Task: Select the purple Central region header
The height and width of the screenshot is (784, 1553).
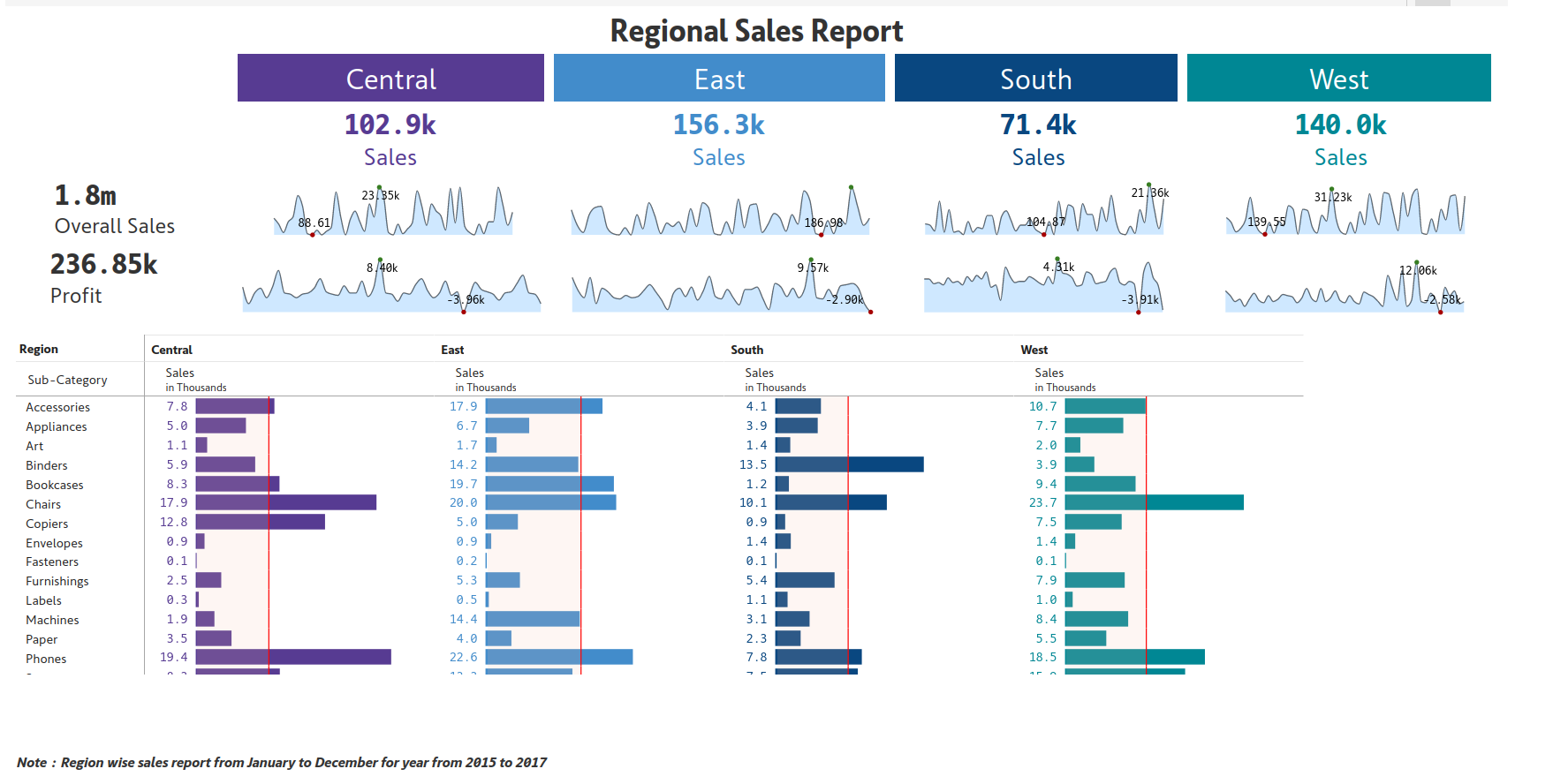Action: [390, 78]
